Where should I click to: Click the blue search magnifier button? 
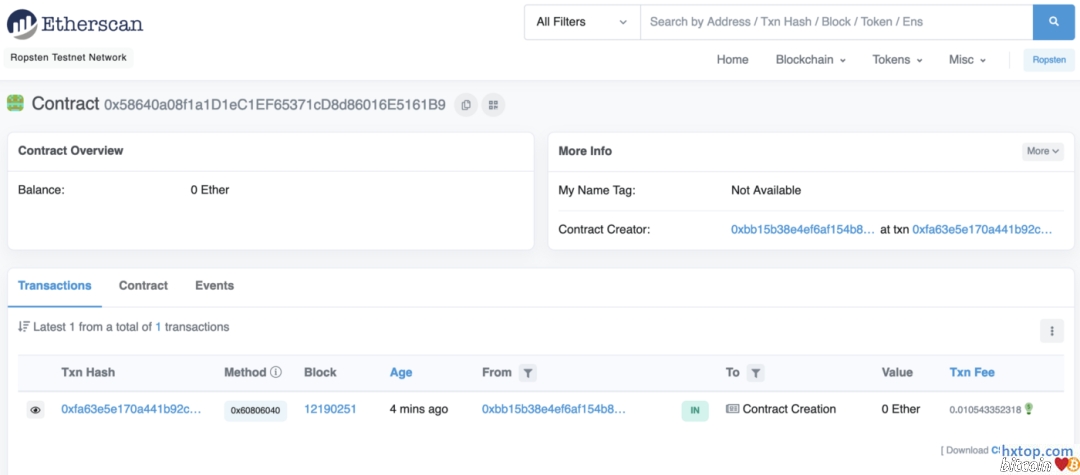coord(1053,22)
